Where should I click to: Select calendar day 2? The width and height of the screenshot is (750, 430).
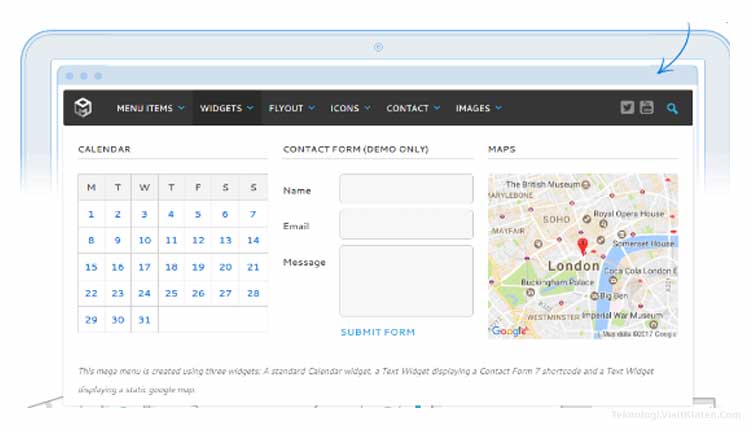coord(118,214)
